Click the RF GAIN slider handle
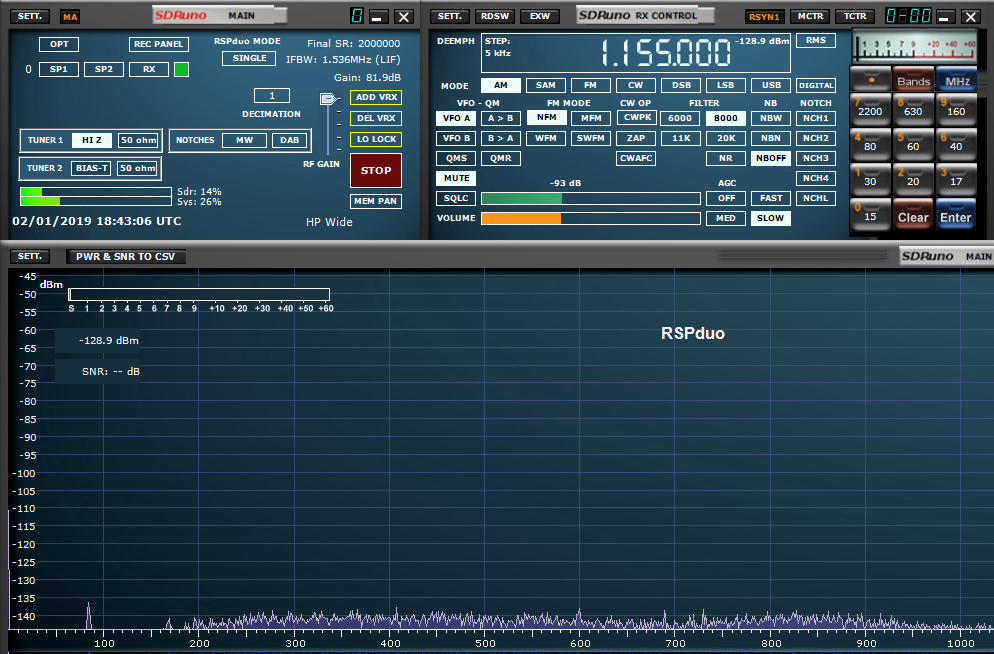Image resolution: width=994 pixels, height=654 pixels. point(327,98)
